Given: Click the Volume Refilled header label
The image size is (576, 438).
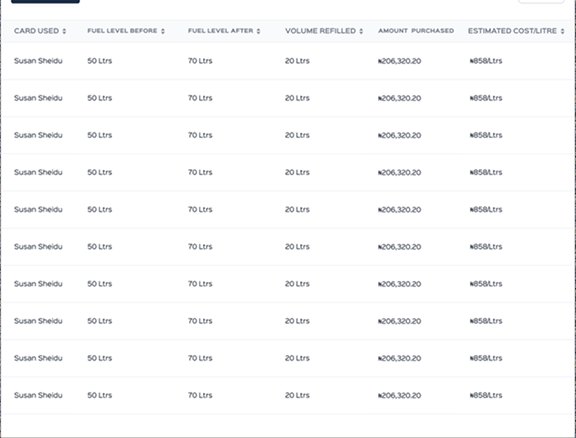Looking at the screenshot, I should (x=320, y=31).
